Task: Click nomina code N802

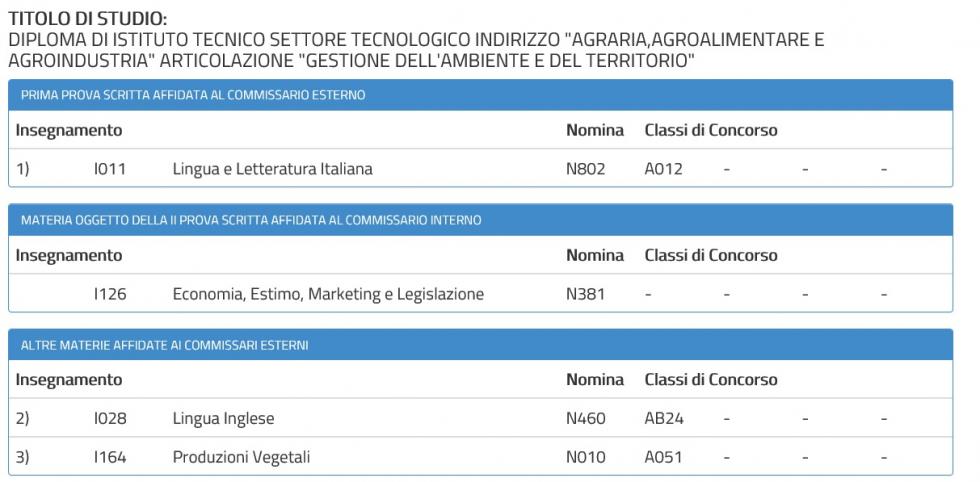Action: pyautogui.click(x=585, y=169)
